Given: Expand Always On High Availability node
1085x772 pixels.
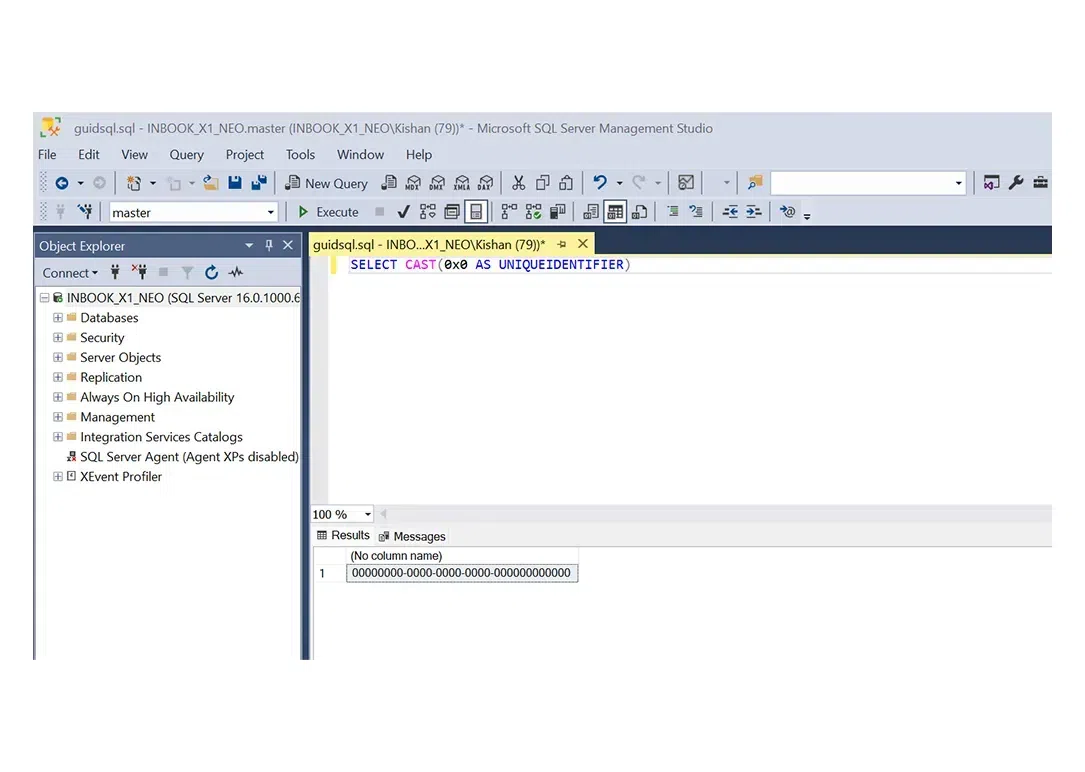Looking at the screenshot, I should 58,397.
